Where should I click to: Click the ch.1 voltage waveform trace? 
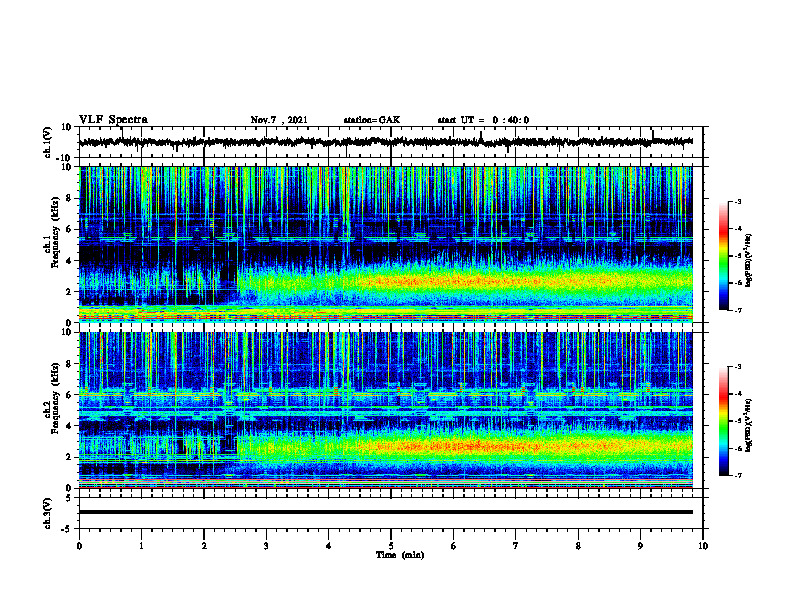(x=385, y=142)
